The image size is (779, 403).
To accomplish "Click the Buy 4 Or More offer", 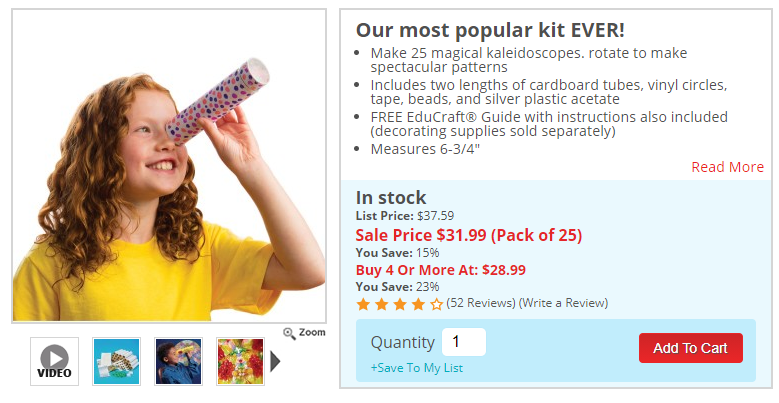I will [x=441, y=270].
